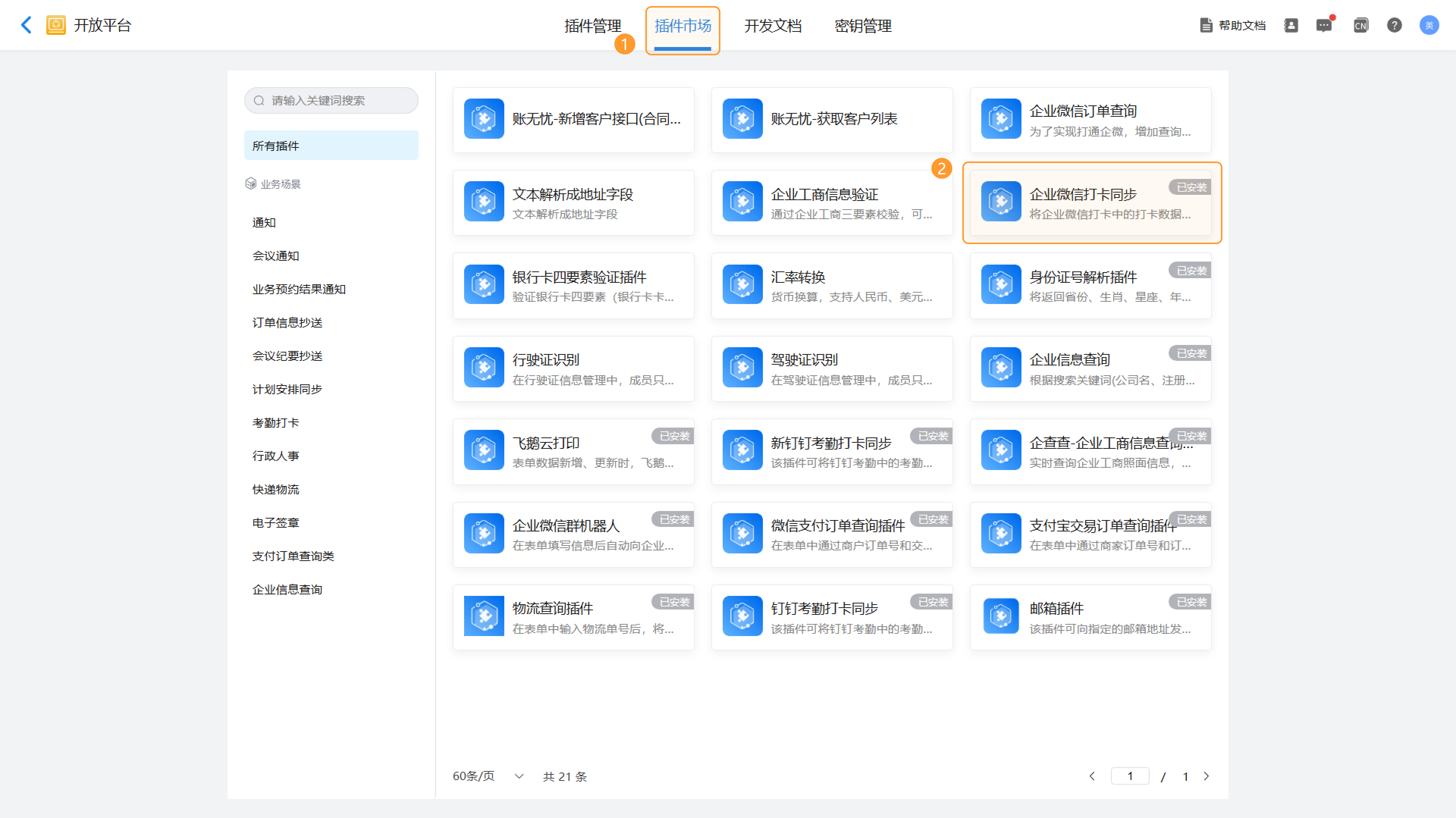Filter by 考勤打卡 category

pos(276,423)
